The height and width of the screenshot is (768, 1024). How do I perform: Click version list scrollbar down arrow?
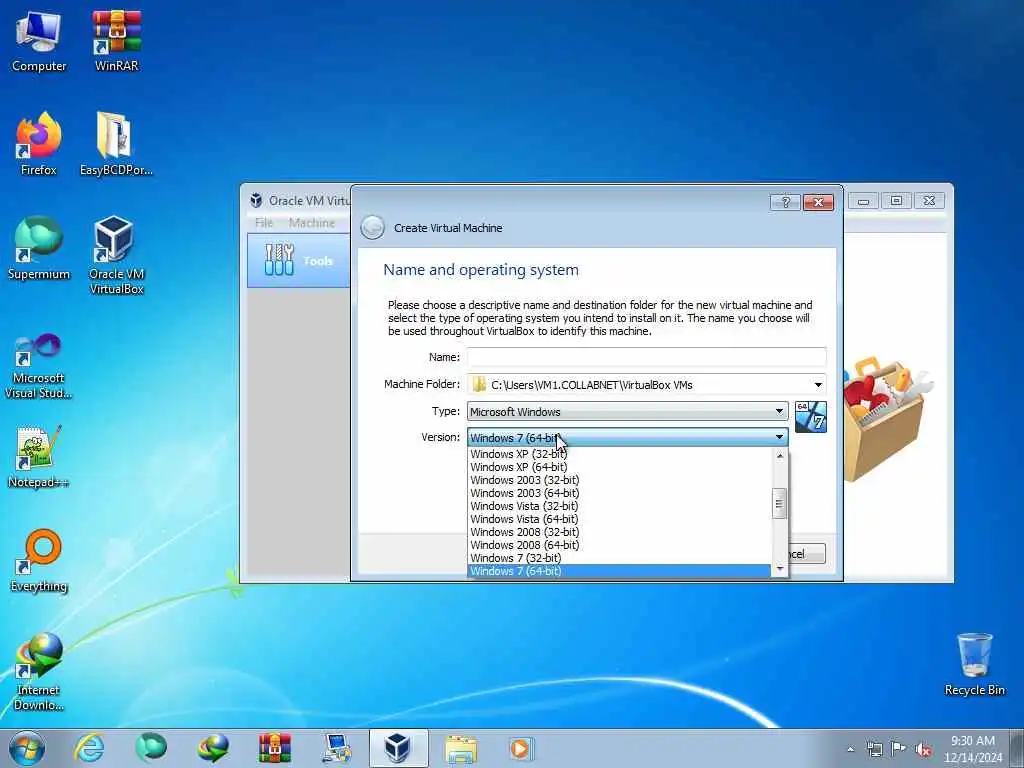click(779, 569)
